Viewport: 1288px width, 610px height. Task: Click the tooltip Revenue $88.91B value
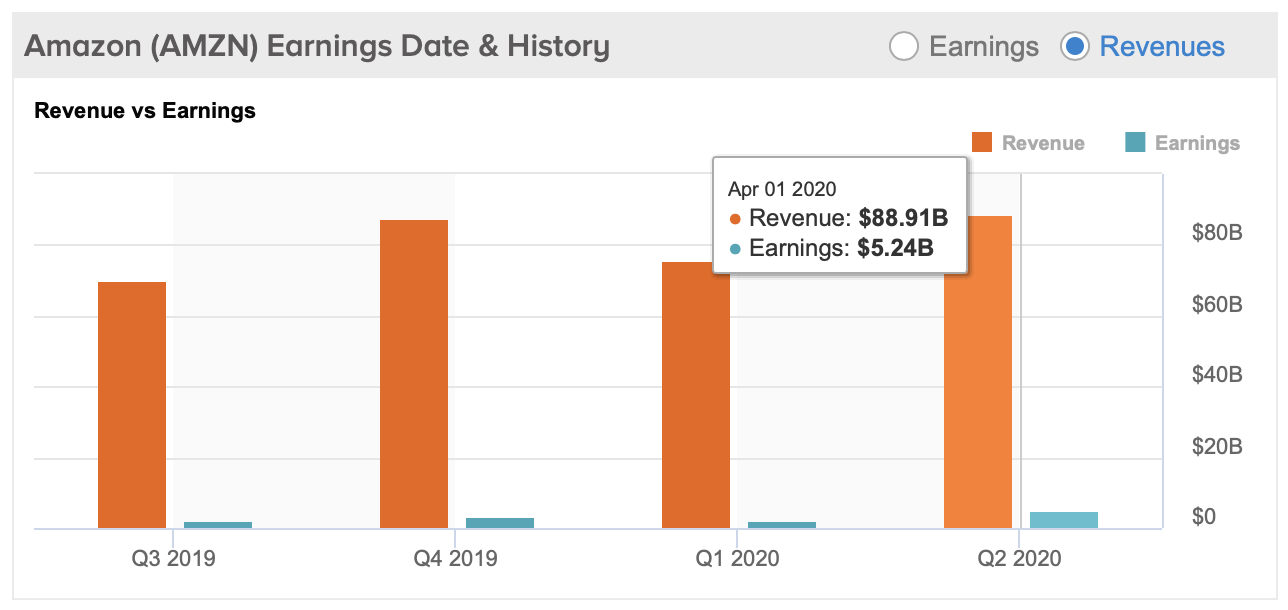[903, 219]
